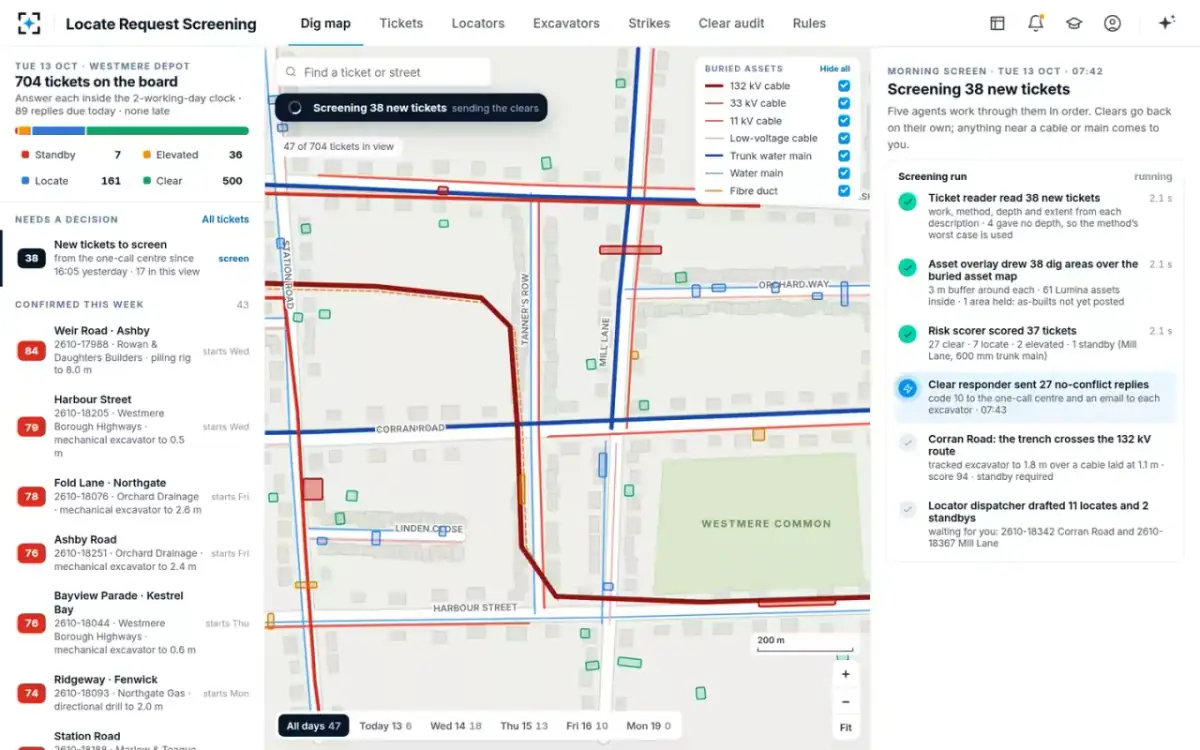Click Hide all buried assets link
1200x750 pixels.
[x=835, y=69]
